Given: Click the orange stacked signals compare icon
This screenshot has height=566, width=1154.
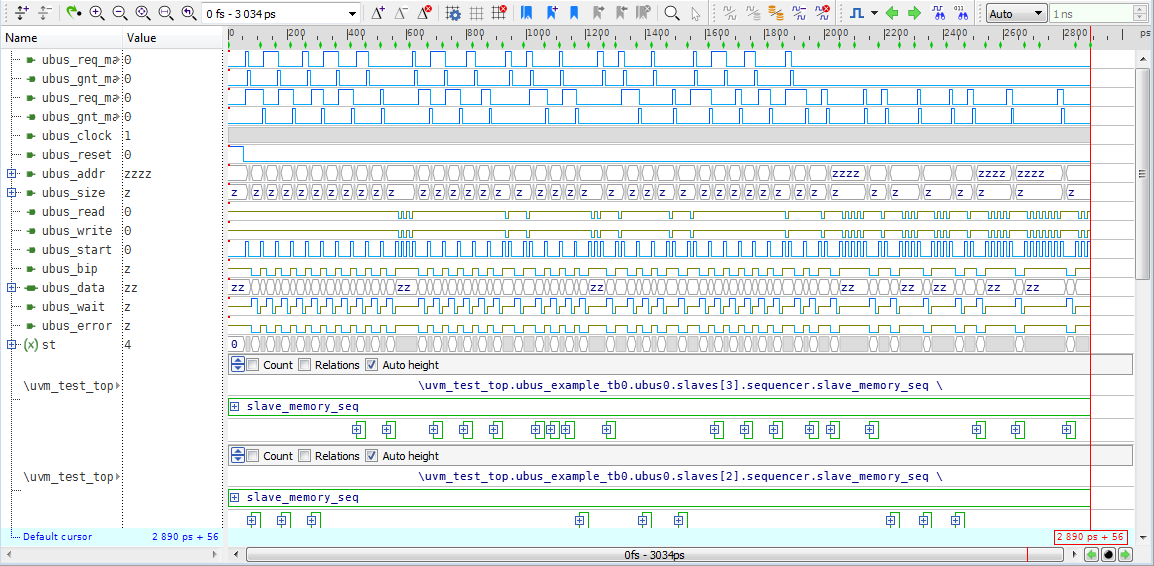Looking at the screenshot, I should [x=776, y=13].
